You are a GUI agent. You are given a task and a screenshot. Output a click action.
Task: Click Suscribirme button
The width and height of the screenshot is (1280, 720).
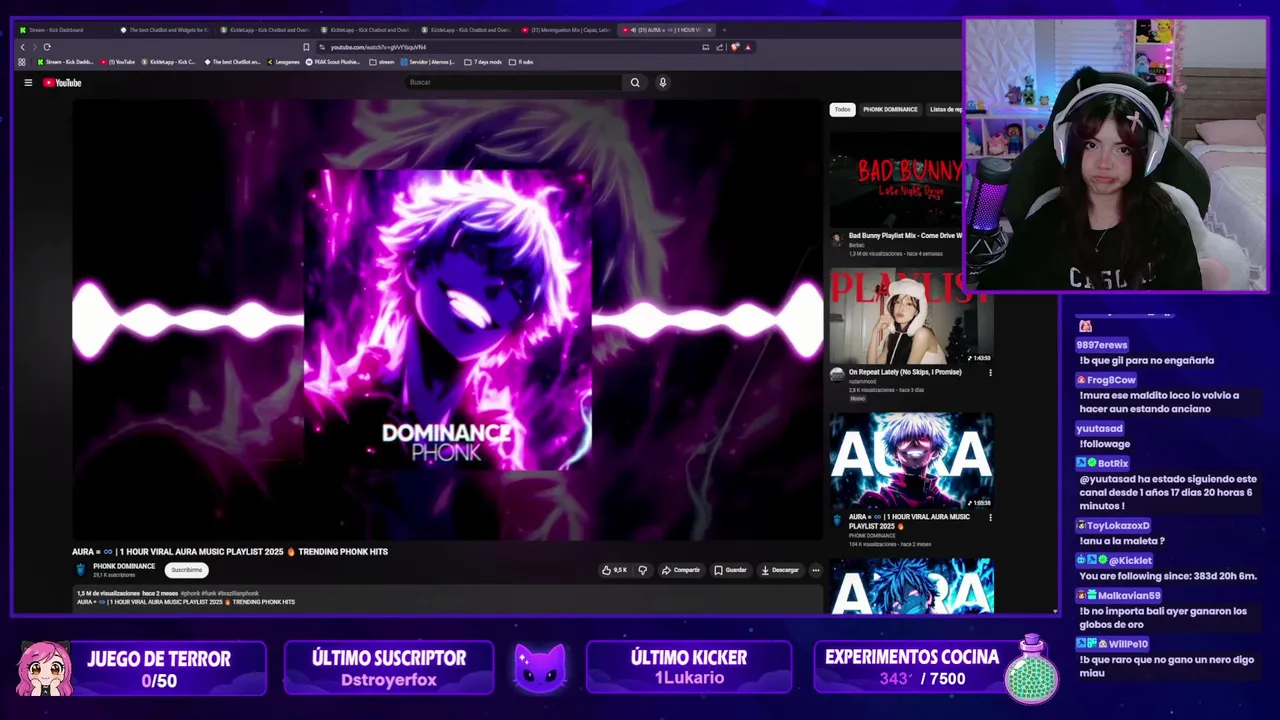pos(186,570)
